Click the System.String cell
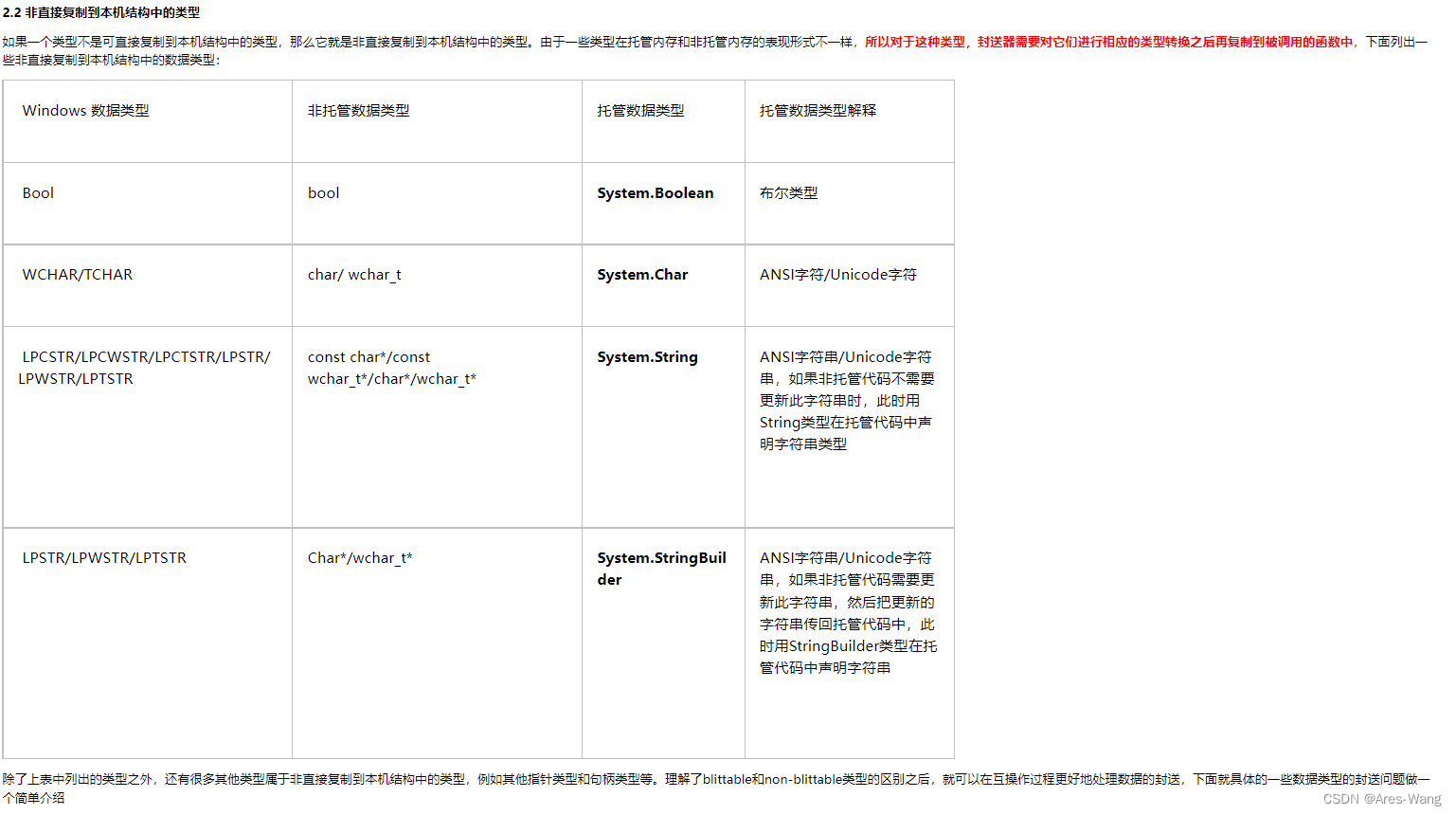Image resolution: width=1456 pixels, height=815 pixels. coord(647,356)
